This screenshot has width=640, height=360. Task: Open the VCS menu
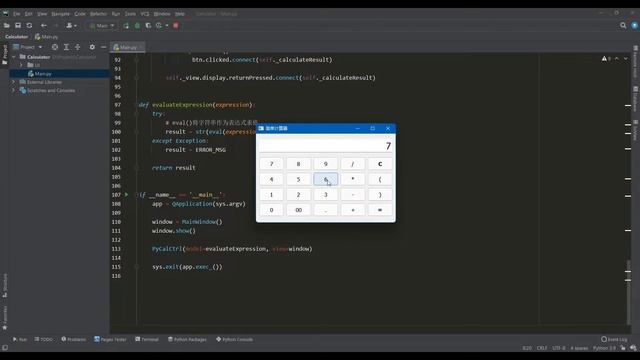point(145,14)
